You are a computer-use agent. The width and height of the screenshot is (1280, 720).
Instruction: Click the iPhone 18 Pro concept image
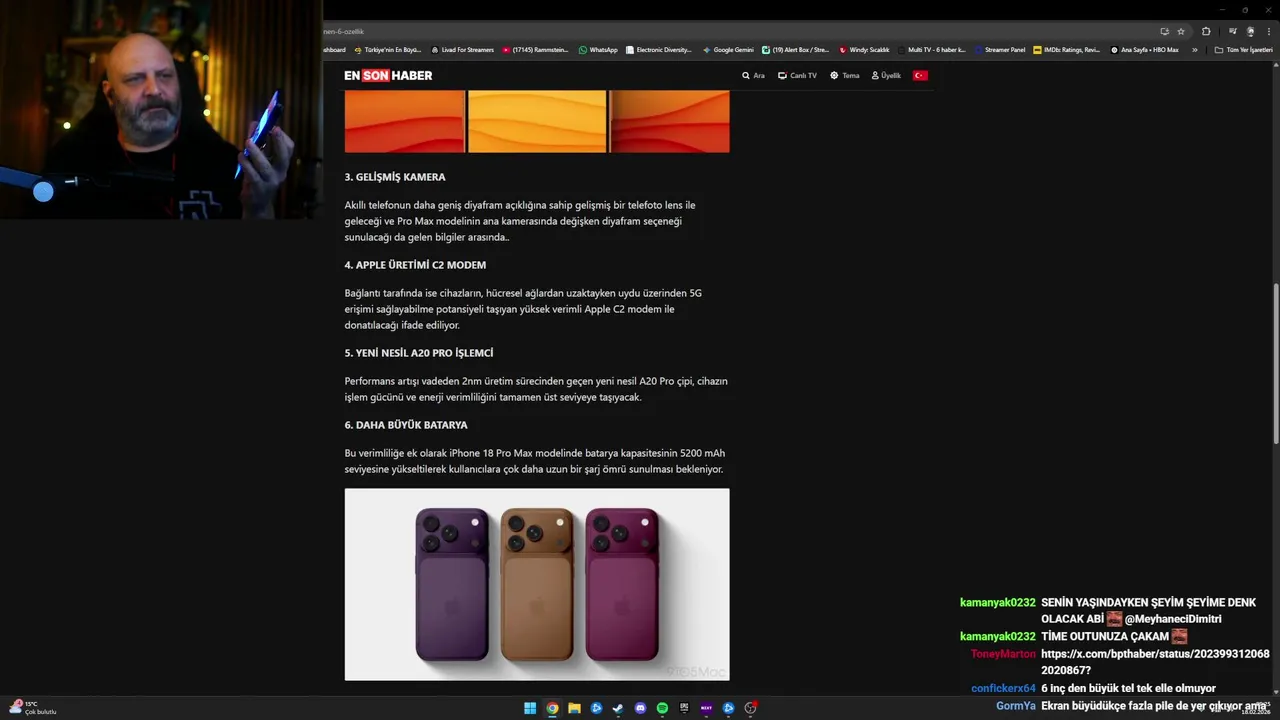[537, 584]
